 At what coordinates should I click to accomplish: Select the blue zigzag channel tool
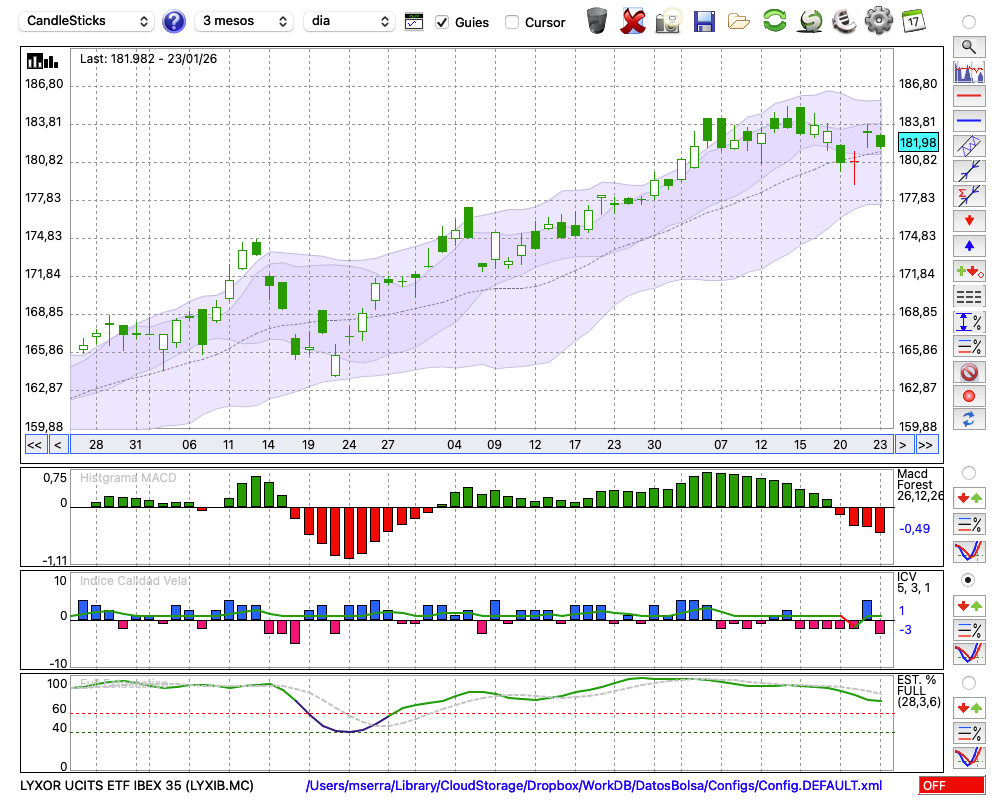969,146
